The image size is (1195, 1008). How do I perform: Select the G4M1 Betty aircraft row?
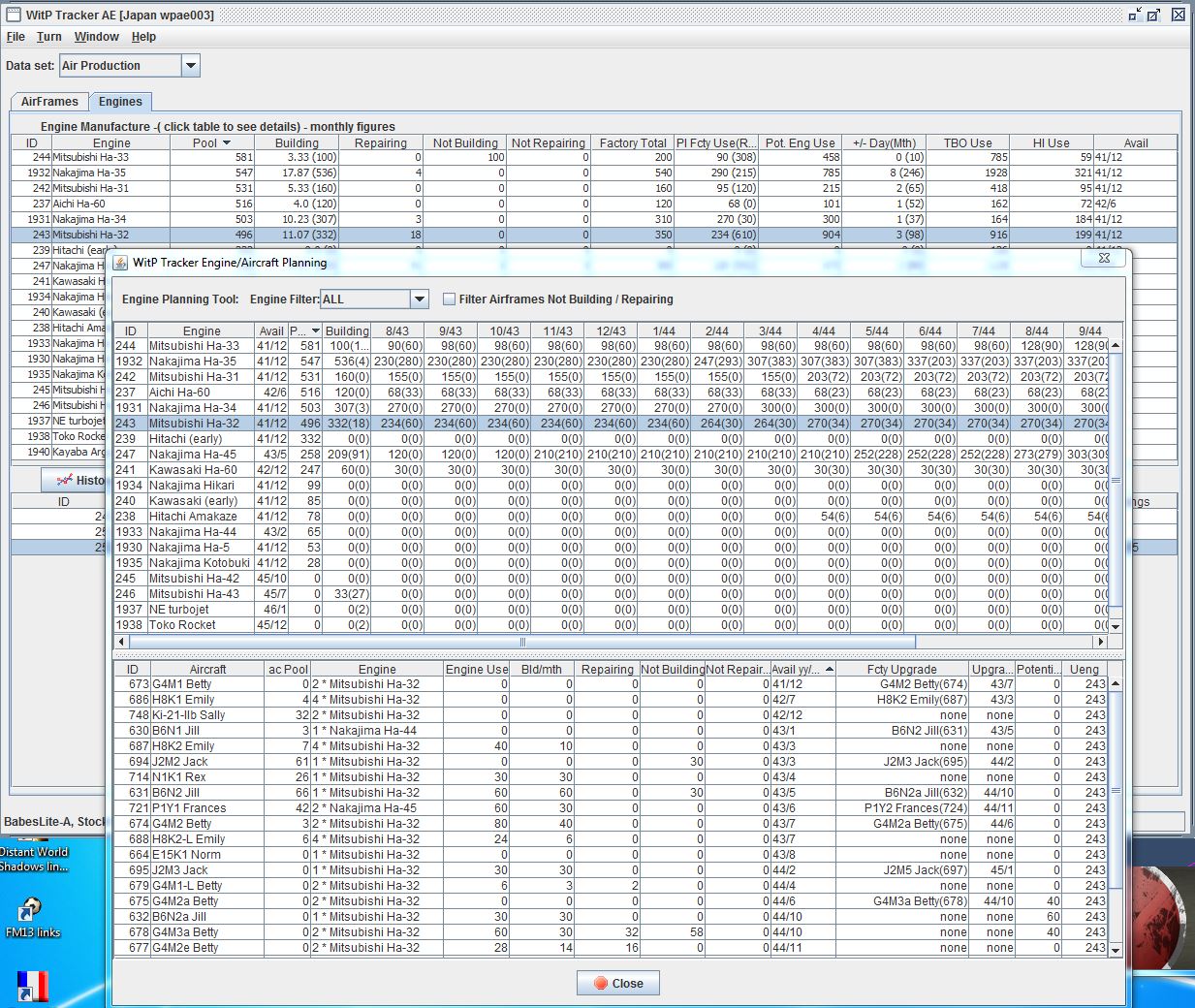click(611, 684)
